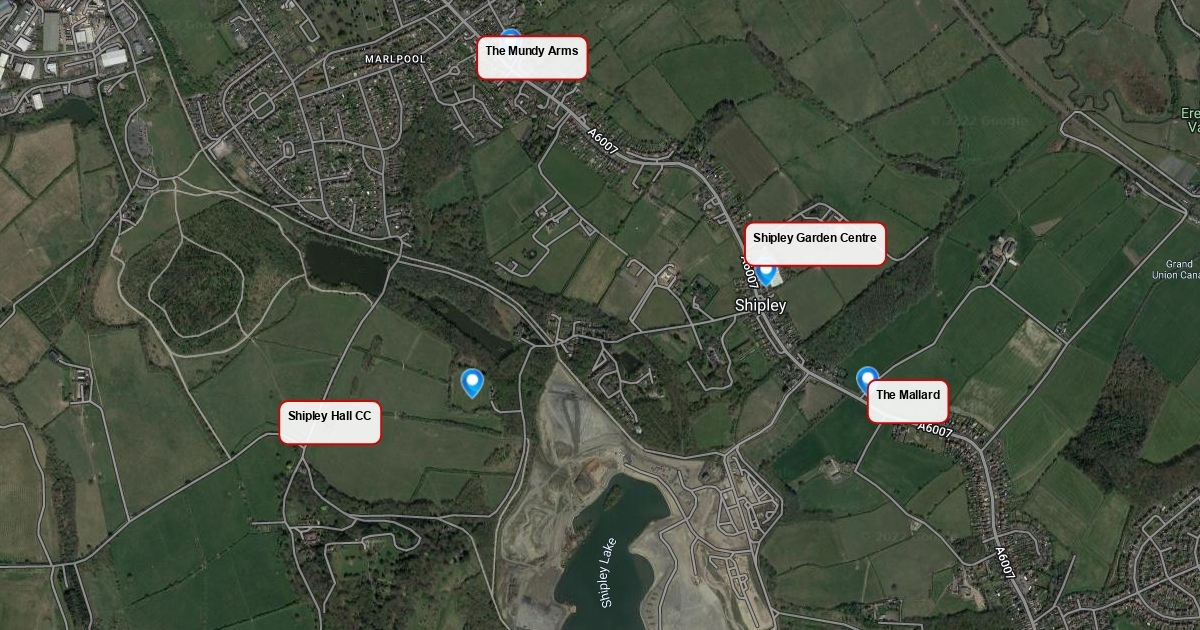
Task: Click the blue pin under Shipley Garden Centre label
Action: [x=767, y=273]
